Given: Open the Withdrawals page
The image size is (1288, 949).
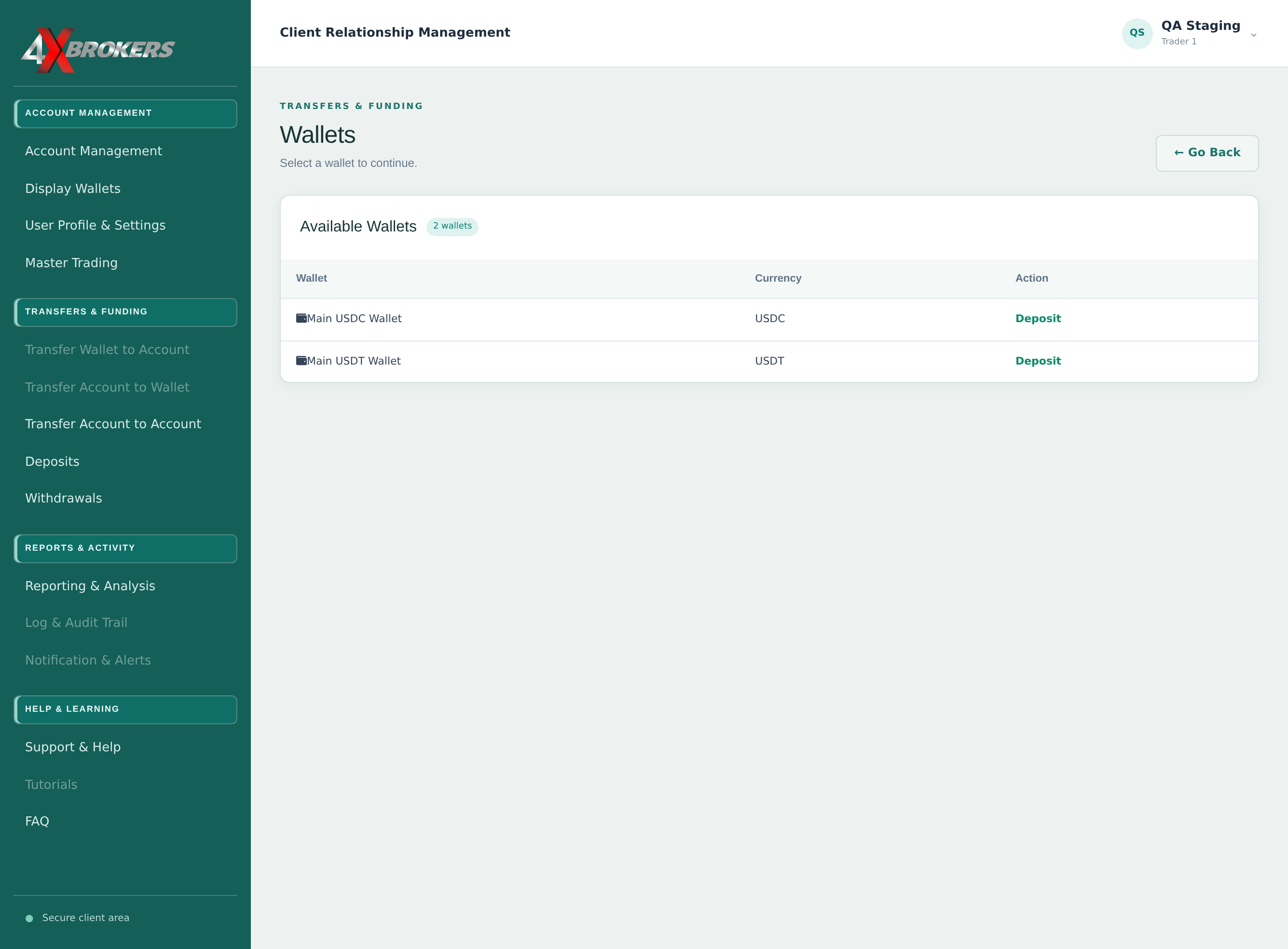Looking at the screenshot, I should [x=64, y=498].
